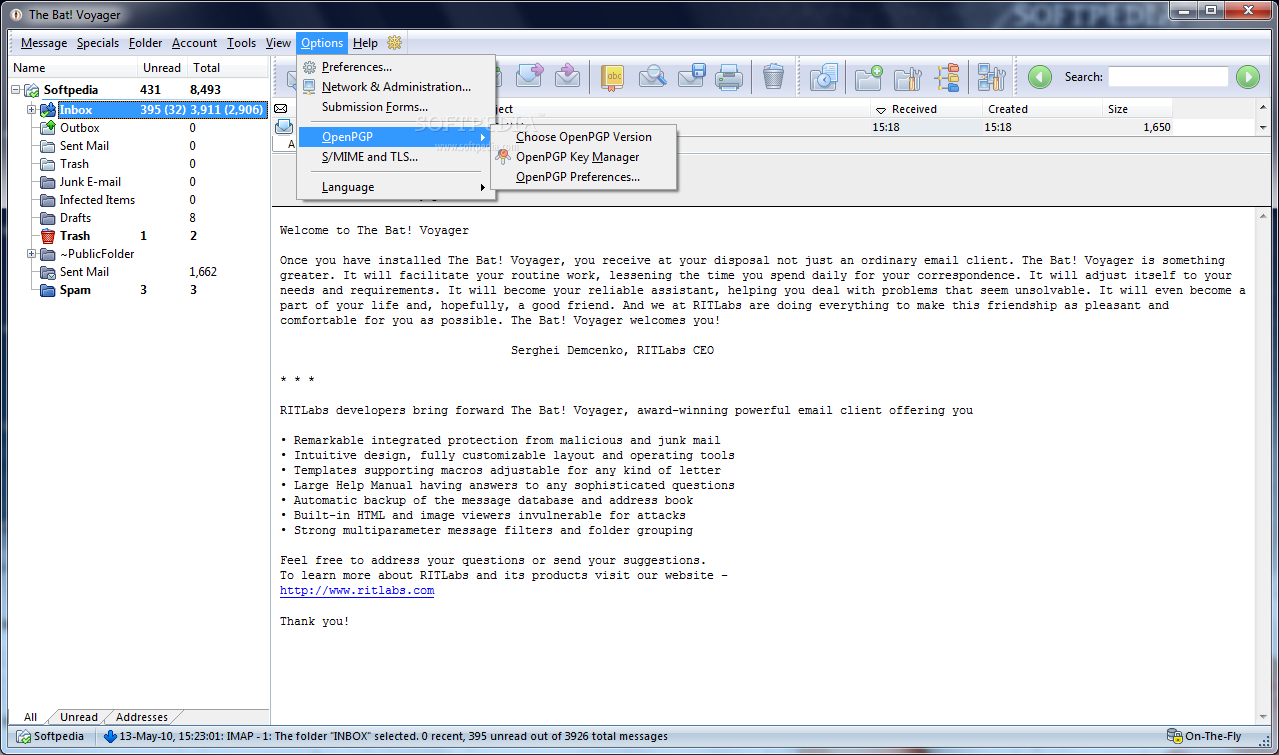Click the Redirect message toolbar icon
The width and height of the screenshot is (1279, 755).
coord(568,76)
